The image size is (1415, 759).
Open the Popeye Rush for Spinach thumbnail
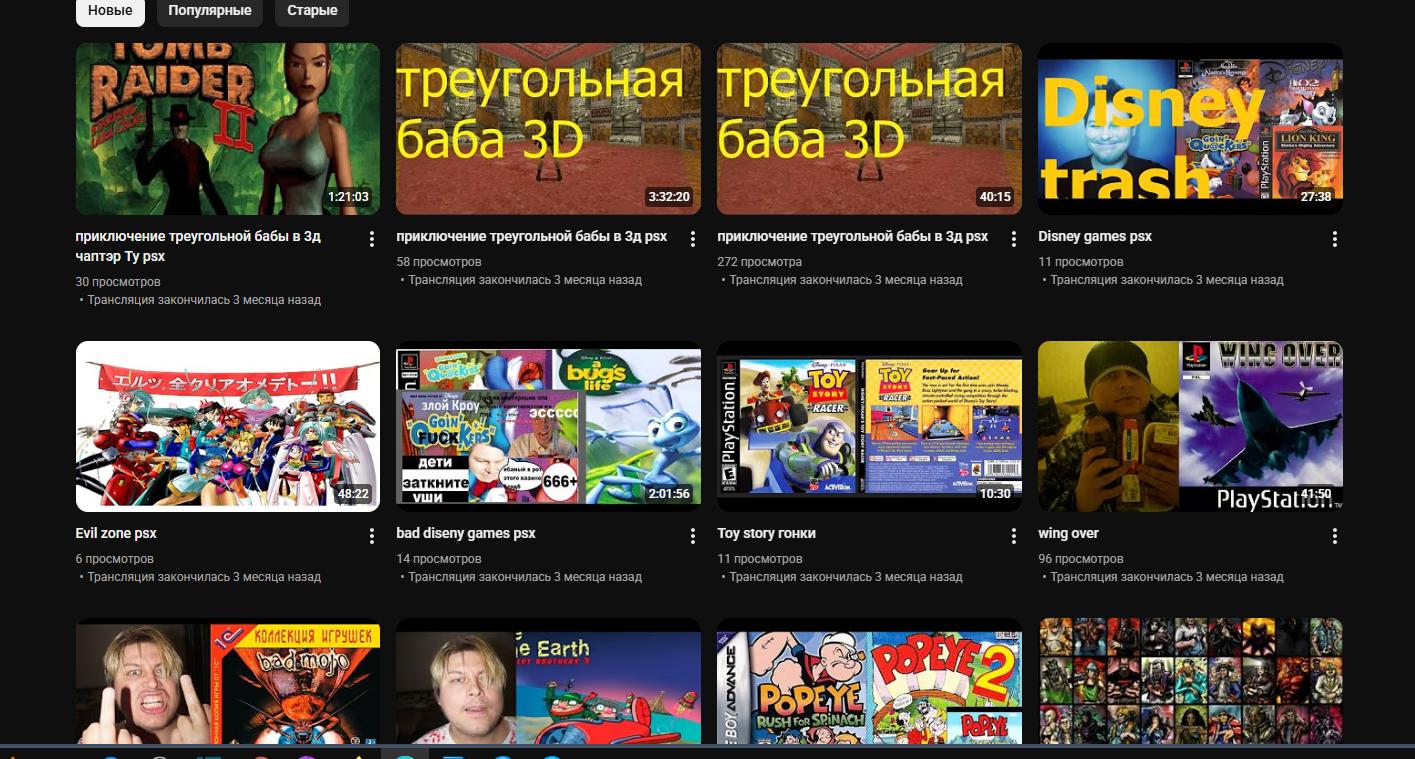click(869, 681)
